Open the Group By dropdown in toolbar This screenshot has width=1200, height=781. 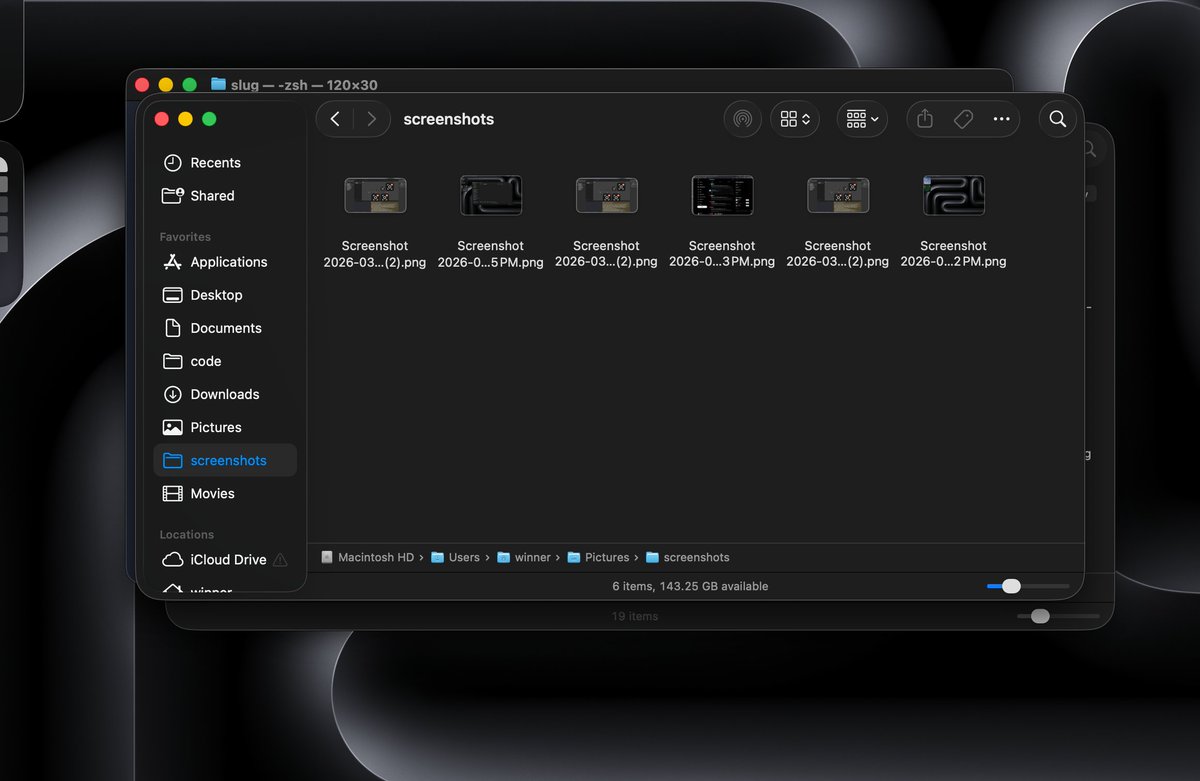click(862, 119)
